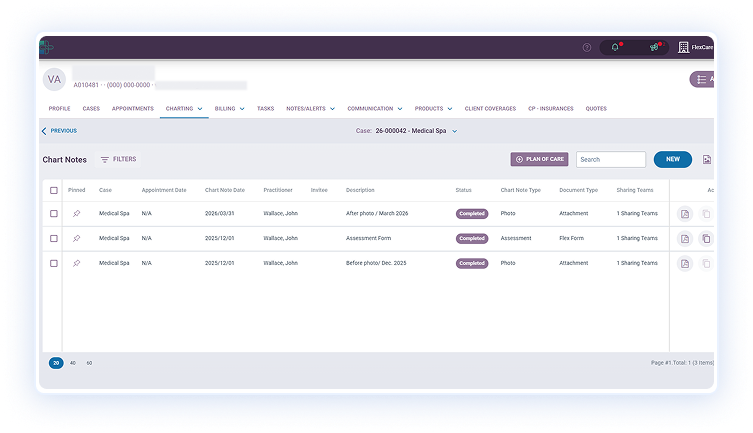Open the notifications bell icon
753x433 pixels.
tap(615, 47)
